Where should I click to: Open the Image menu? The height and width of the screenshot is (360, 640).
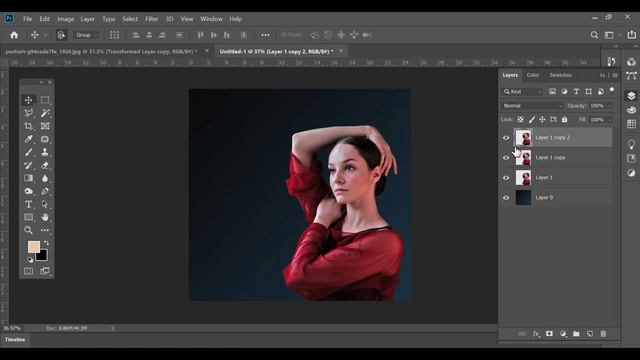(65, 19)
